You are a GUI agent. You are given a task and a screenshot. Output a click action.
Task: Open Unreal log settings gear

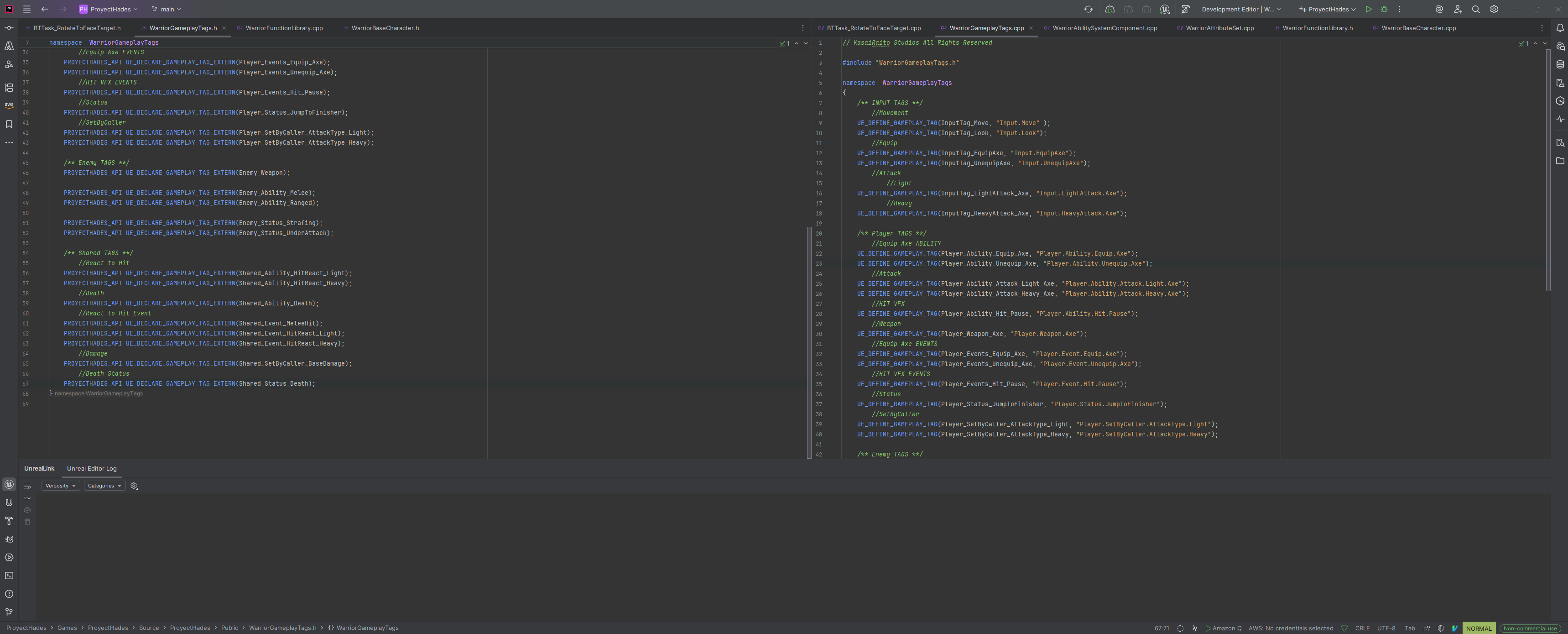(x=134, y=486)
